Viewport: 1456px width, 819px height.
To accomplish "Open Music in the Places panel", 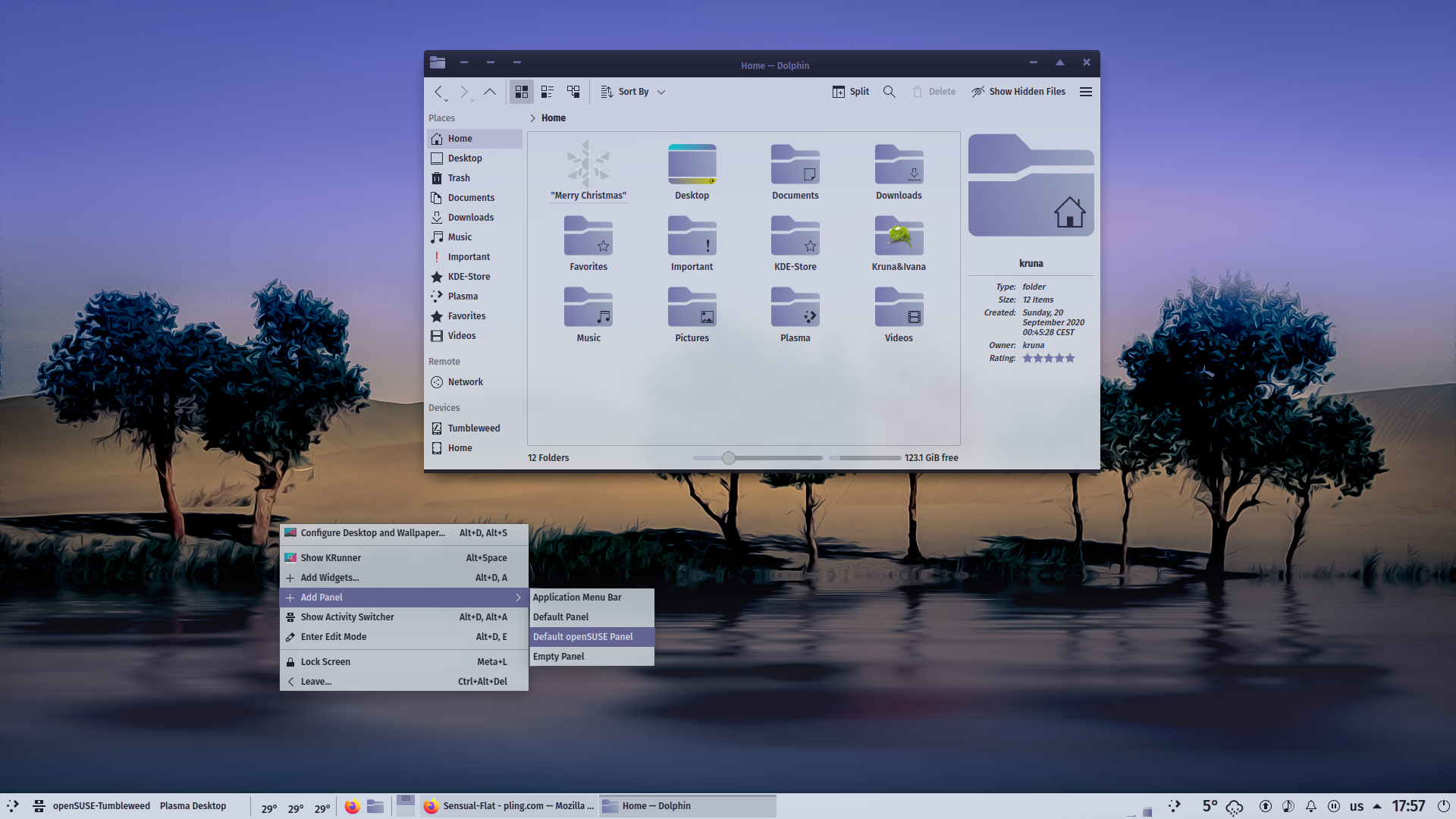I will coord(475,237).
